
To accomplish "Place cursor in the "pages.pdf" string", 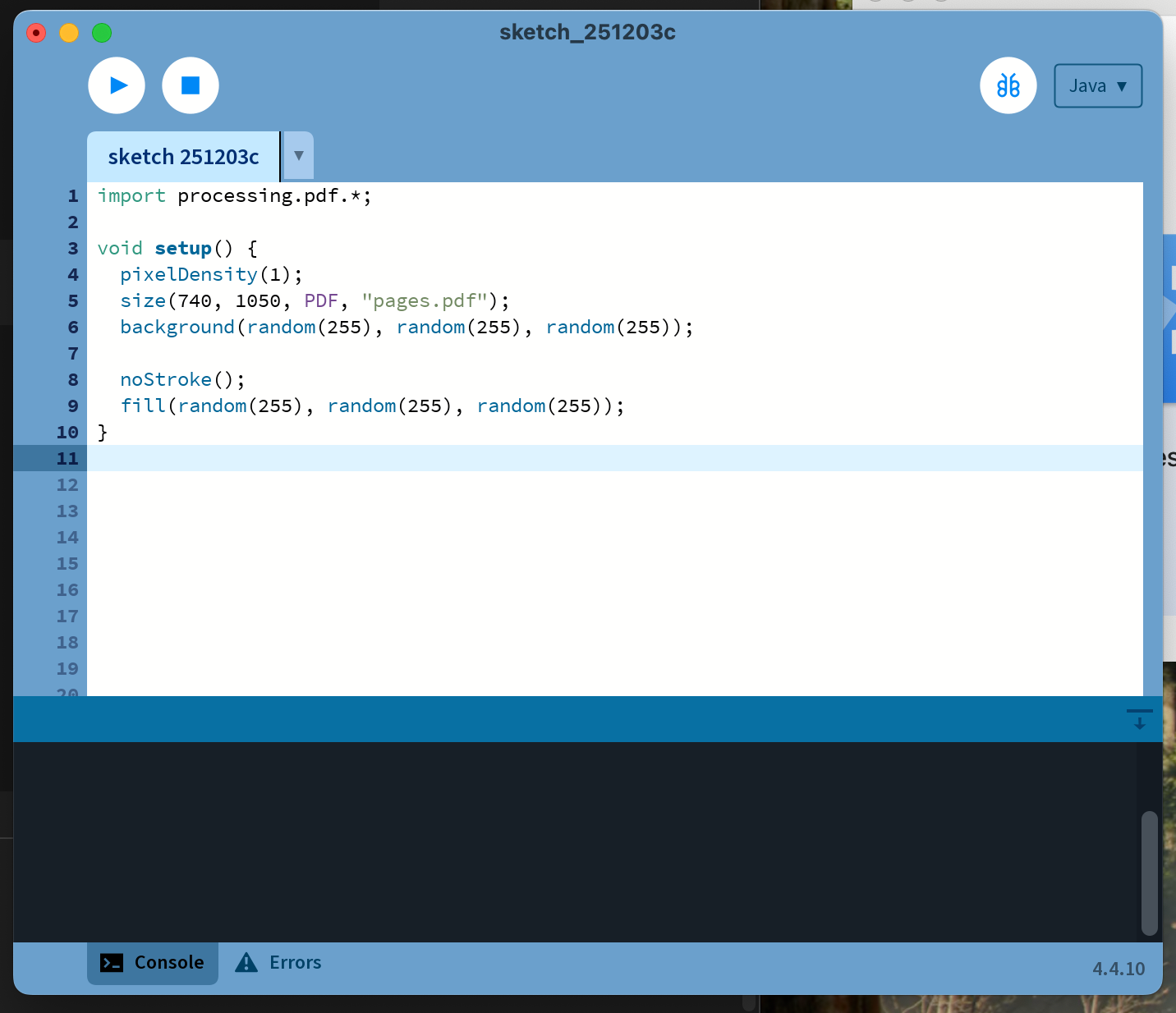I will pos(425,301).
